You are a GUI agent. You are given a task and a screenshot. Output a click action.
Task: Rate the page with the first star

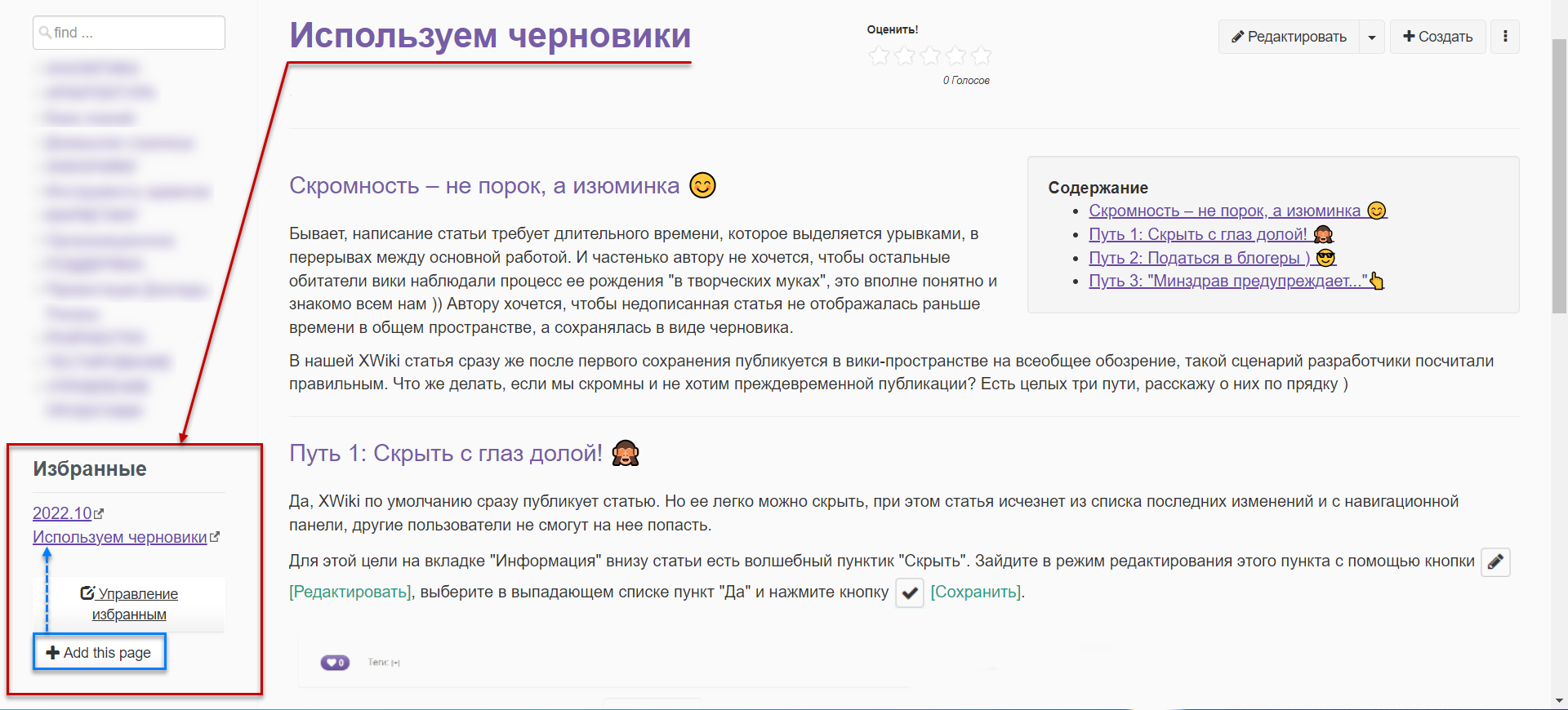tap(880, 55)
